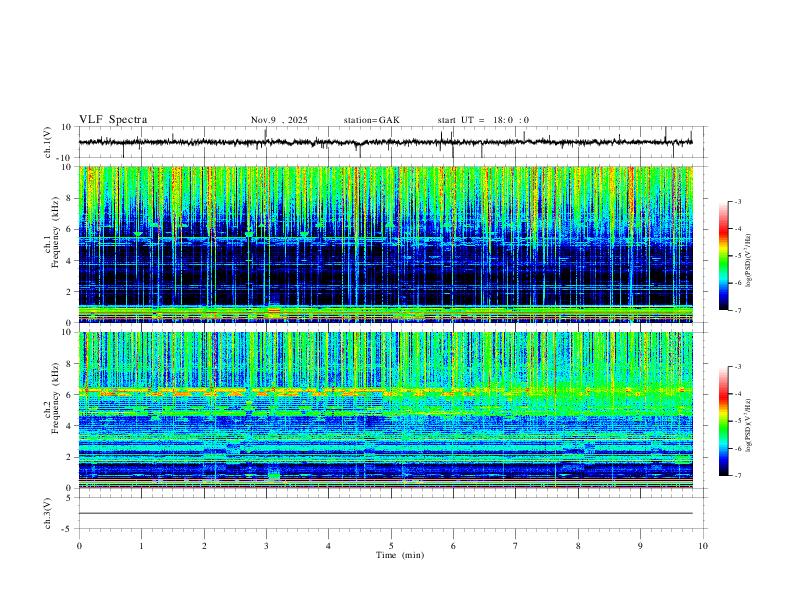Click the 'ch.3(V)' axis label
The height and width of the screenshot is (612, 792).
point(48,514)
